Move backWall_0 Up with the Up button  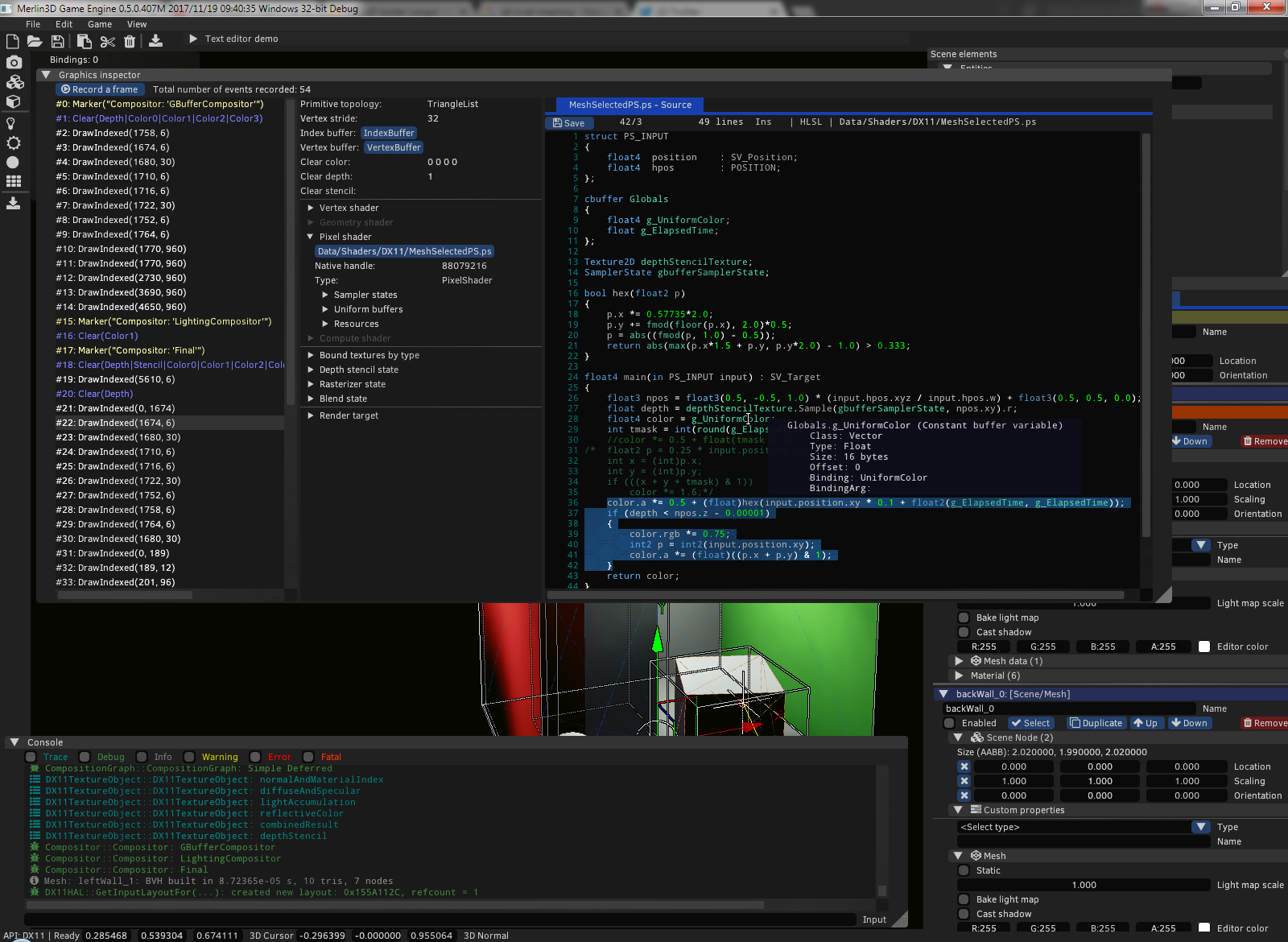(x=1146, y=723)
